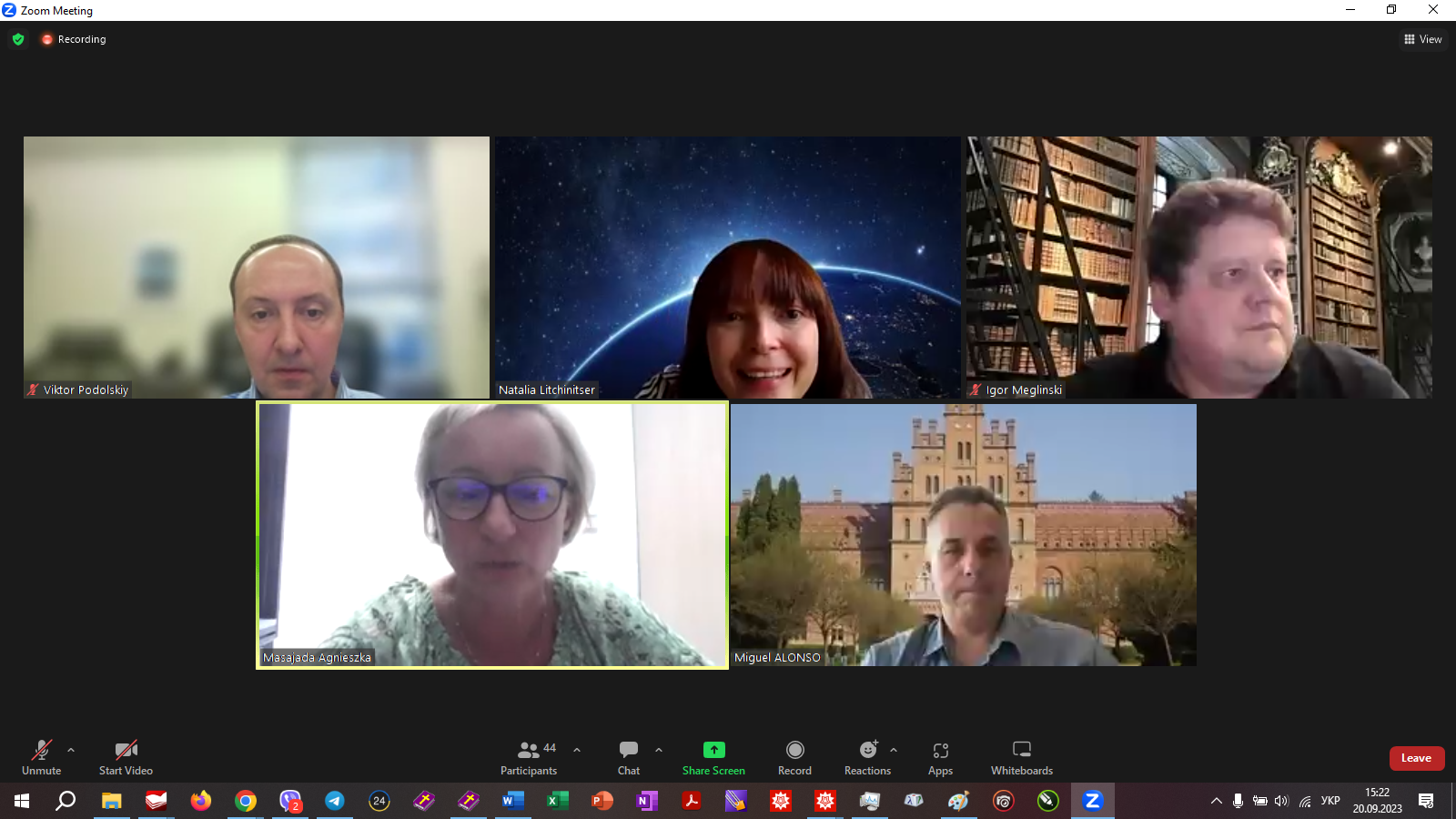Start Video camera
The width and height of the screenshot is (1456, 819).
tap(126, 757)
